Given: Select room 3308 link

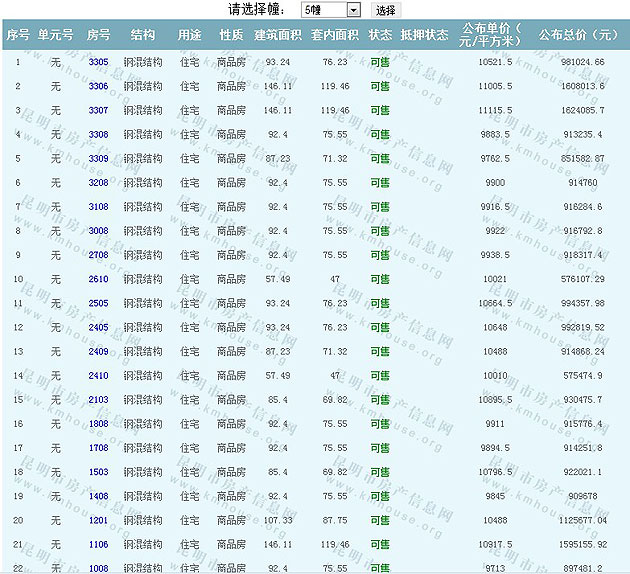Looking at the screenshot, I should tap(98, 134).
